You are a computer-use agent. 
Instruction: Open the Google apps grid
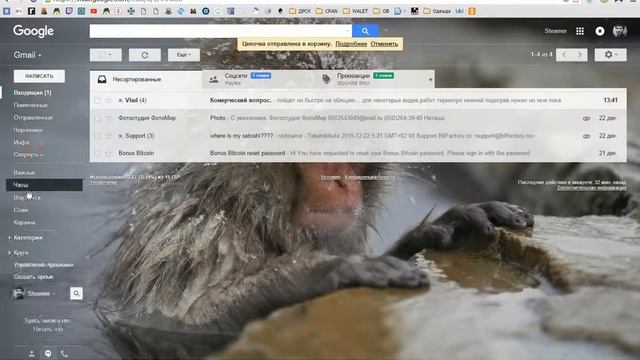coord(580,31)
